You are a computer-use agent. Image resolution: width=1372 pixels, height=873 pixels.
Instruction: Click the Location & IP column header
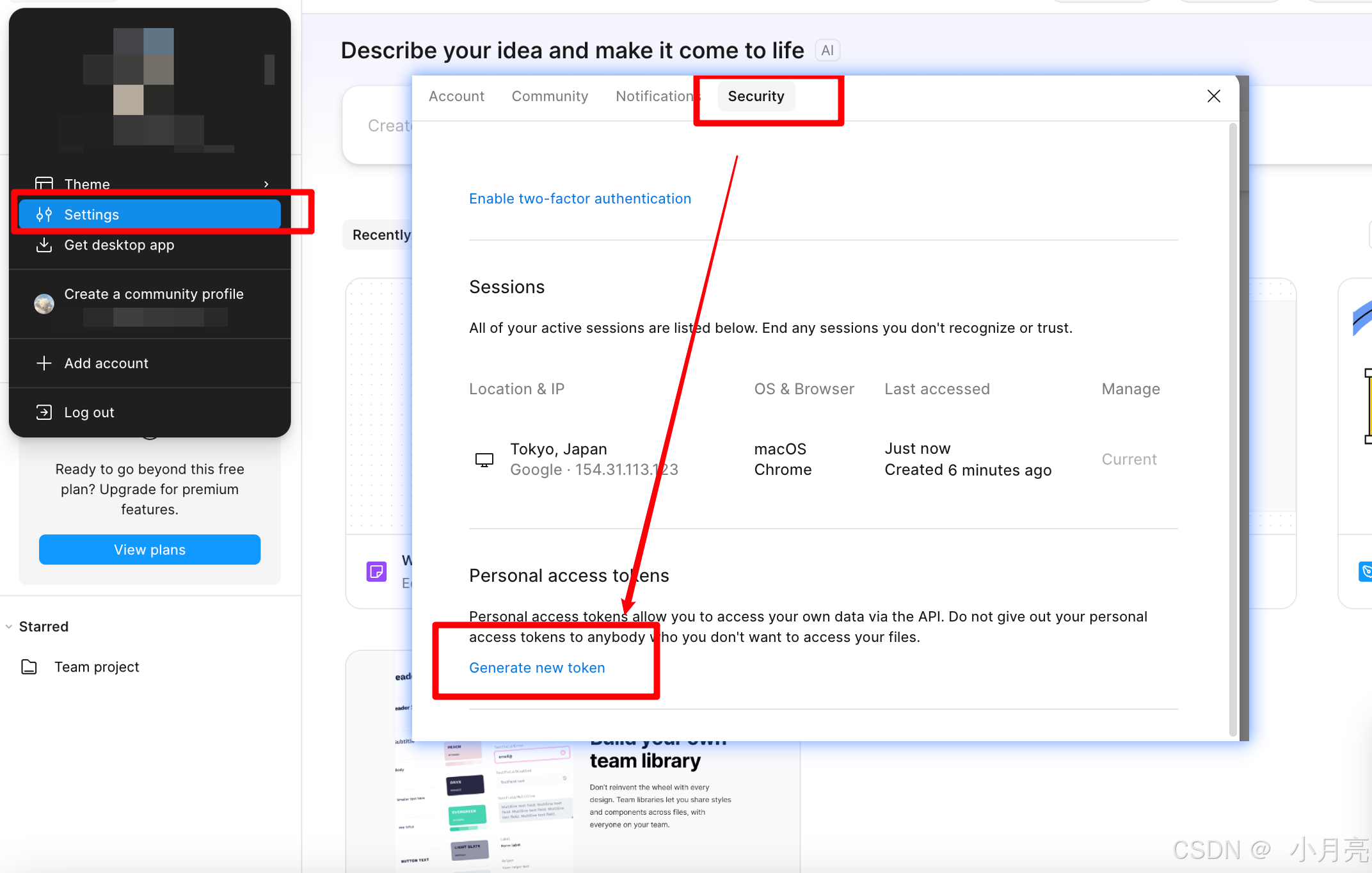516,388
